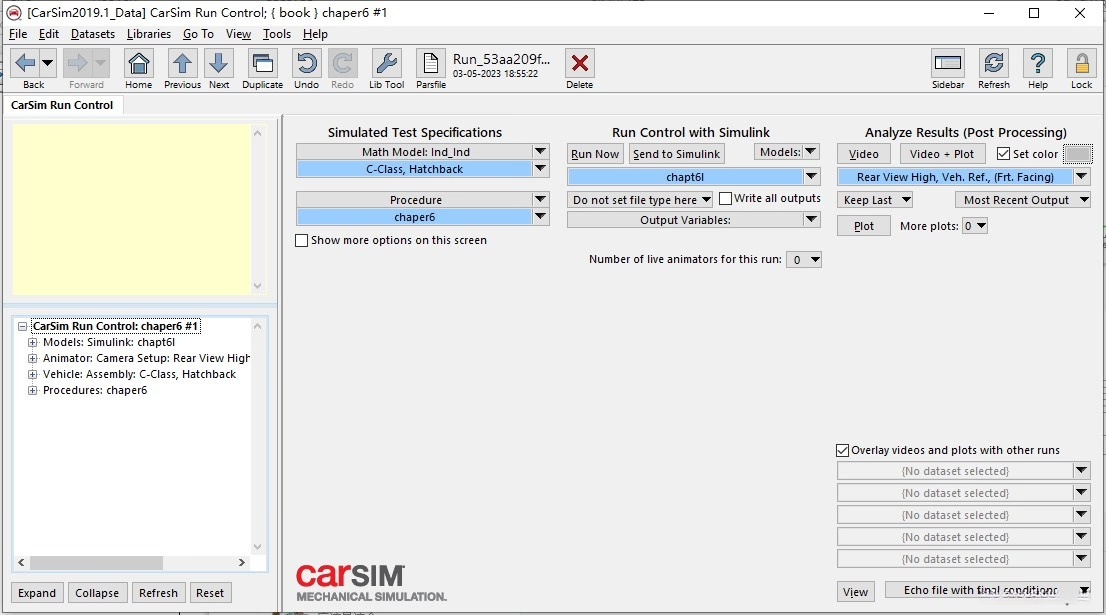Image resolution: width=1106 pixels, height=615 pixels.
Task: Toggle the Lock padlock icon
Action: pos(1081,63)
